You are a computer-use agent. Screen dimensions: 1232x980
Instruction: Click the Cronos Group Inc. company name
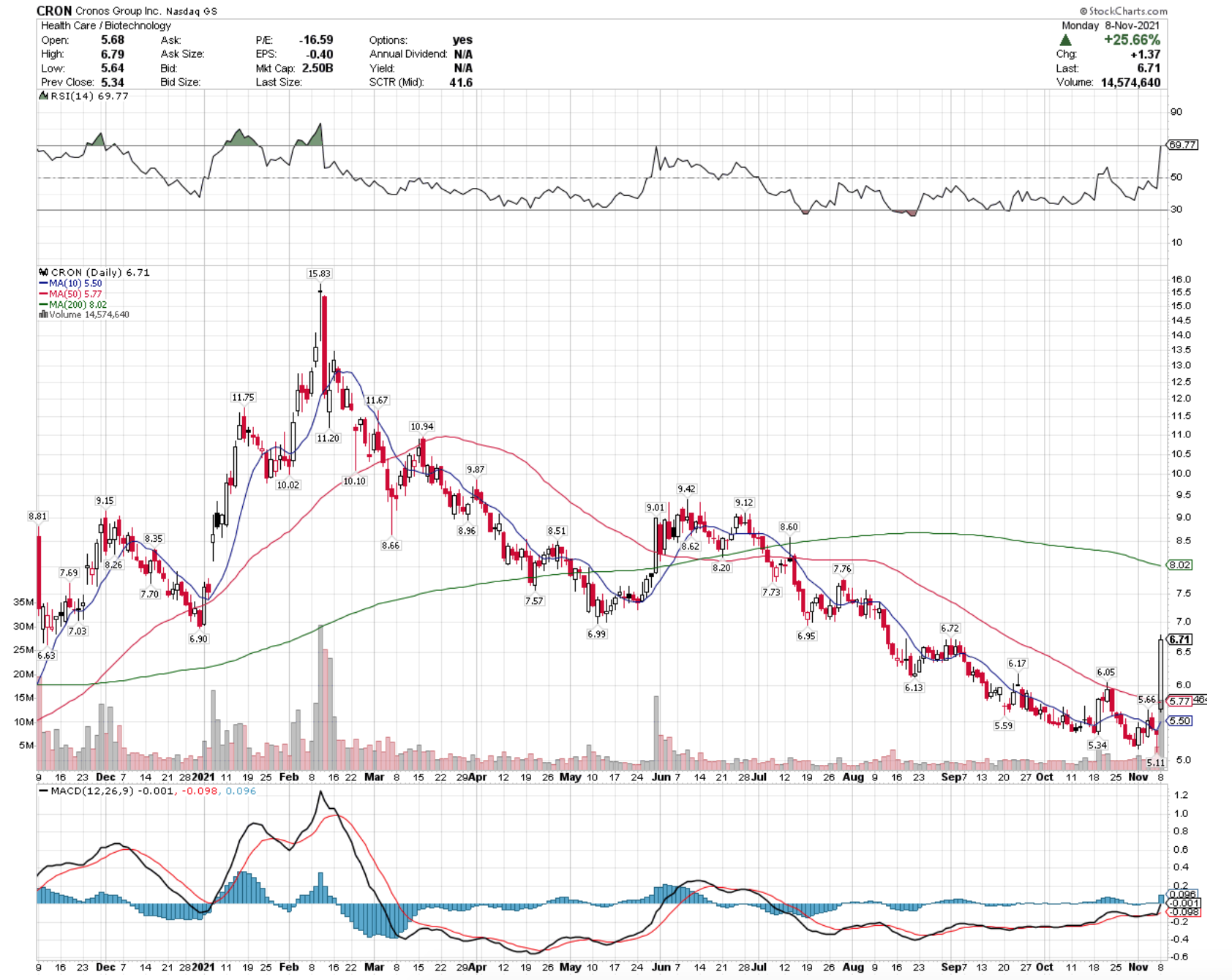tap(118, 11)
